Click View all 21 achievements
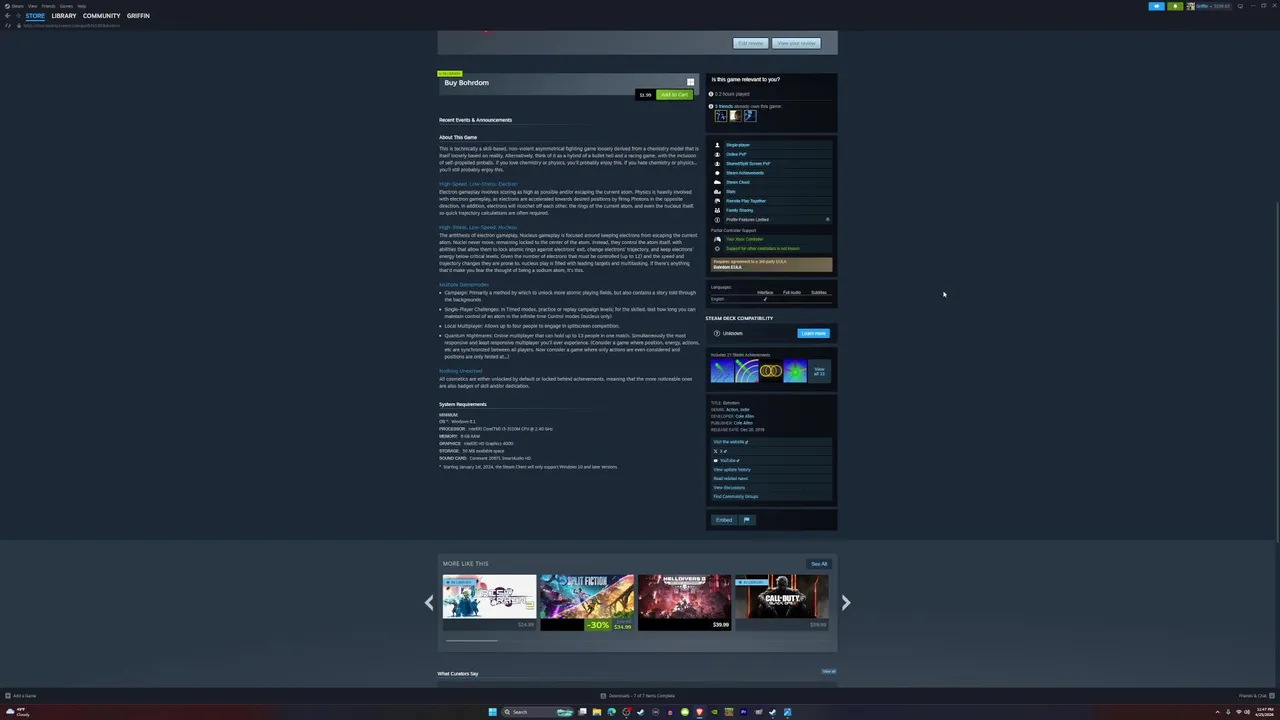Viewport: 1280px width, 720px height. [x=819, y=371]
